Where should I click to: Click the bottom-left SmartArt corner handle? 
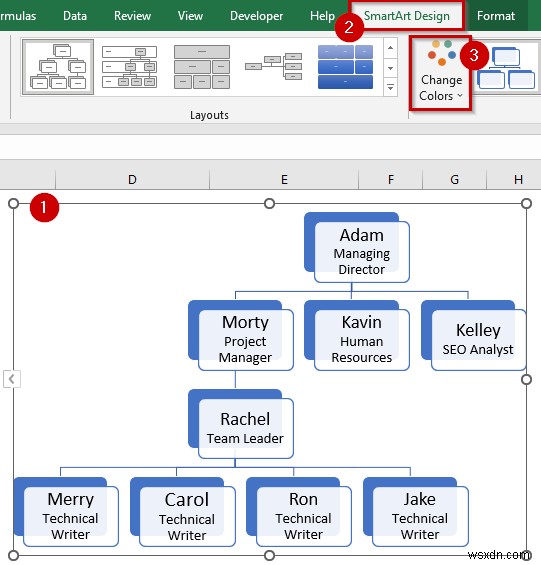pyautogui.click(x=13, y=555)
